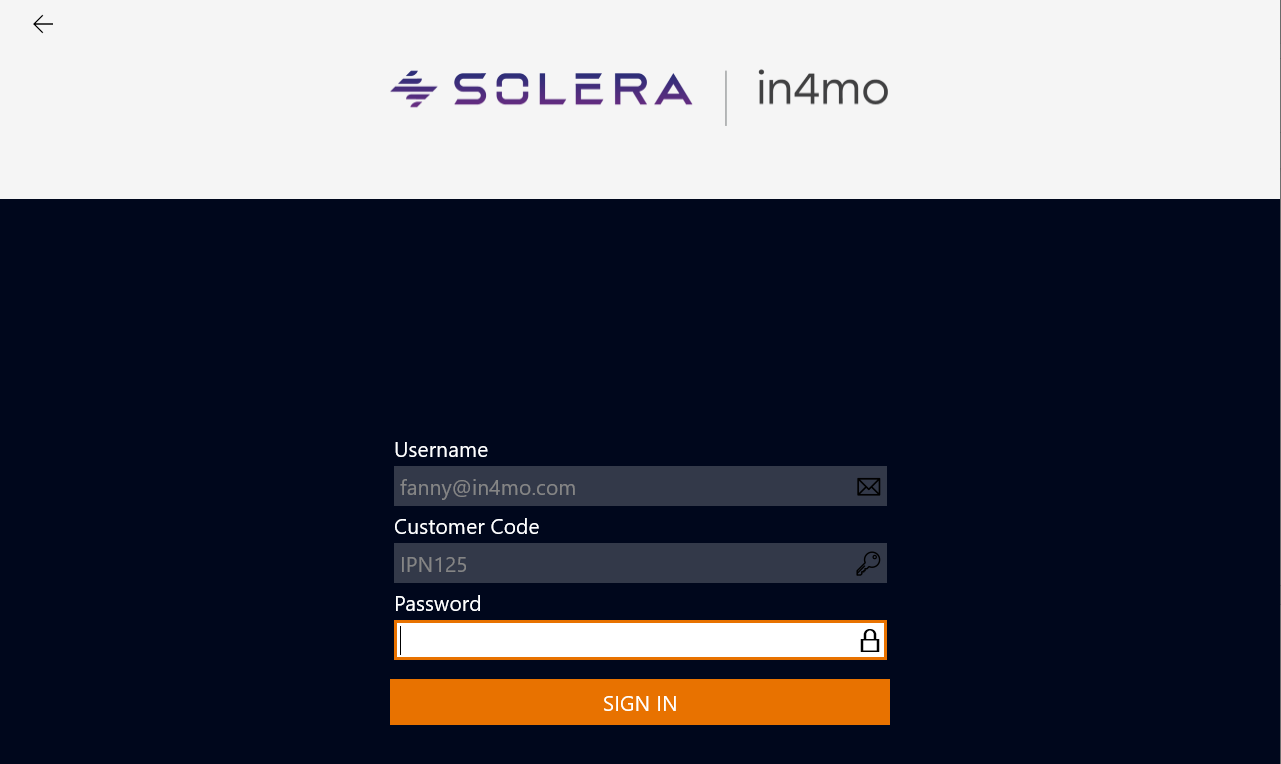1281x764 pixels.
Task: Click the vertical divider between the logos
Action: 726,97
